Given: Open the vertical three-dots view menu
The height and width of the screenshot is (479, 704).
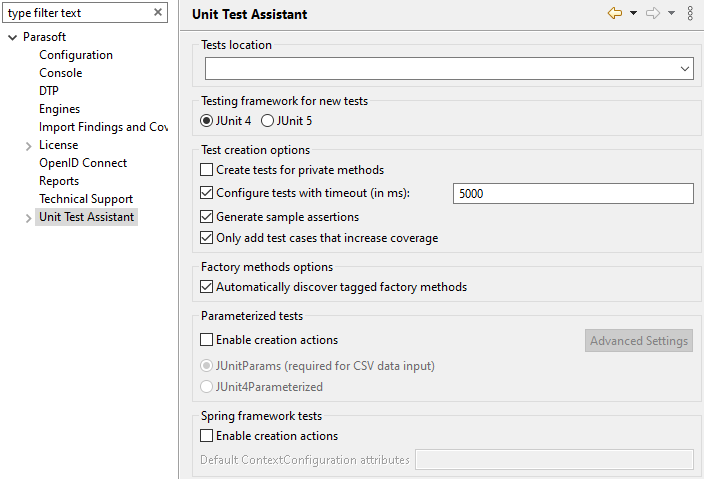Looking at the screenshot, I should [690, 13].
